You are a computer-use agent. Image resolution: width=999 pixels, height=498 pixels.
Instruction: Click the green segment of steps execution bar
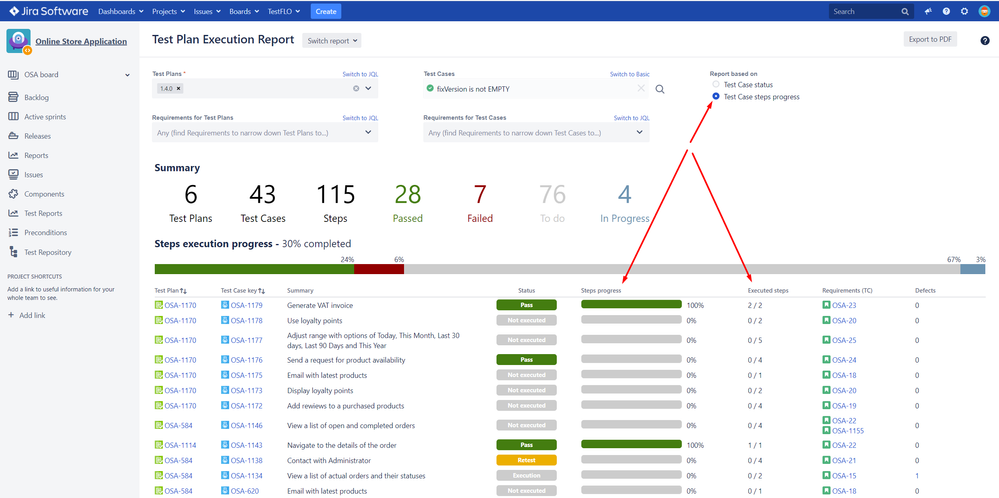click(254, 269)
